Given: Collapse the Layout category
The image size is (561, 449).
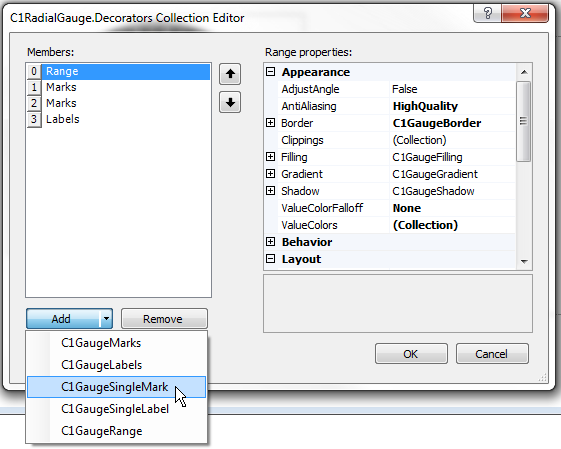Looking at the screenshot, I should click(271, 259).
